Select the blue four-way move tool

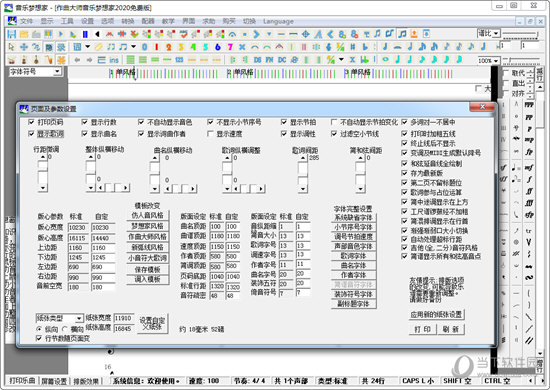coord(24,47)
